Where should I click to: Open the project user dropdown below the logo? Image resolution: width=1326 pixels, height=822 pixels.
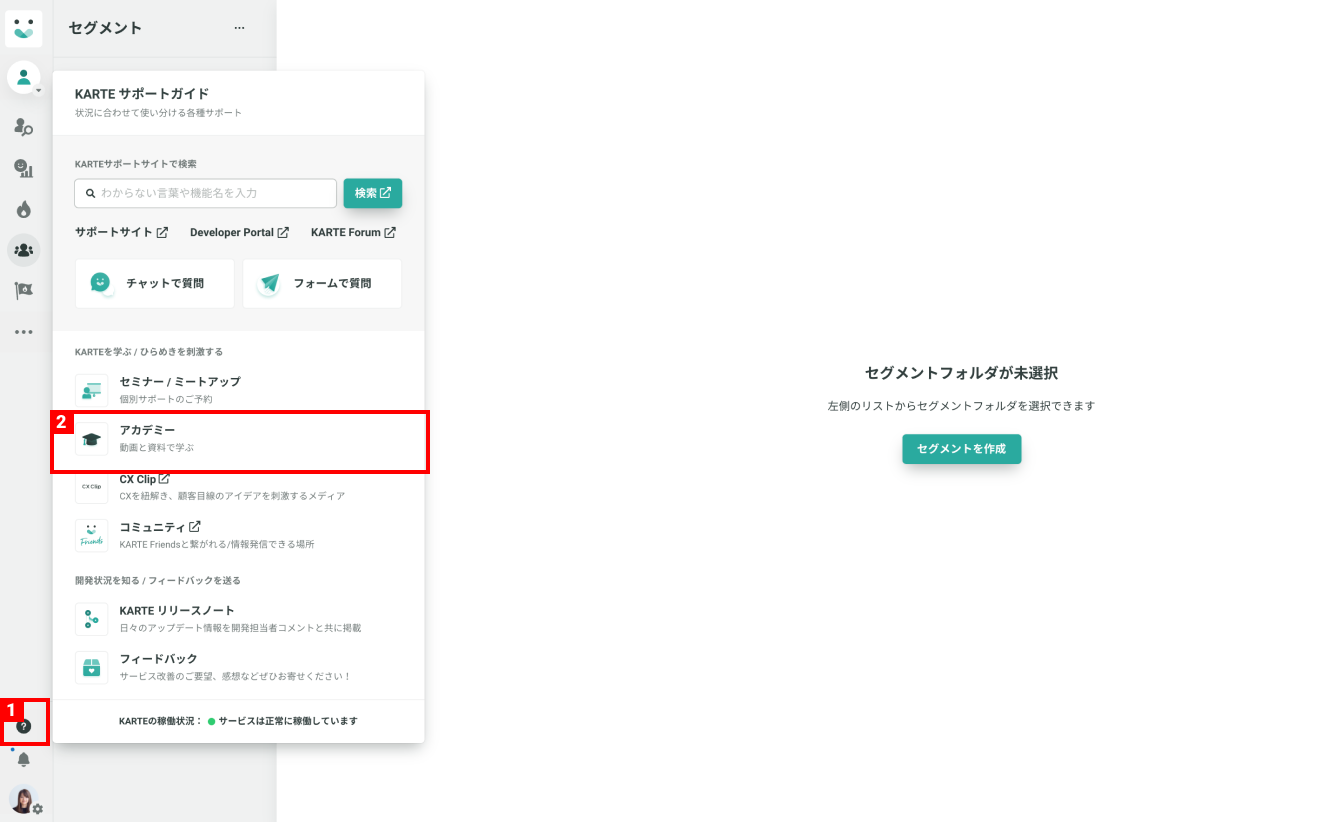coord(24,77)
